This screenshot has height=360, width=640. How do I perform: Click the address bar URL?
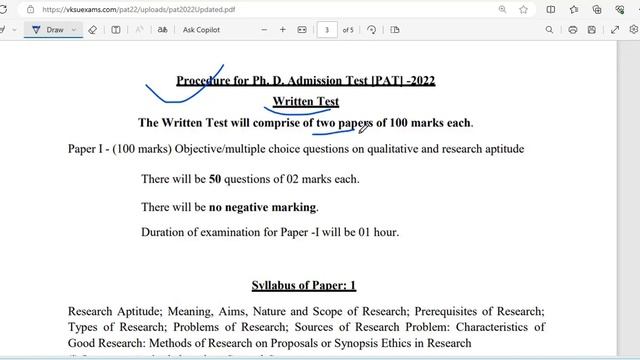click(138, 9)
